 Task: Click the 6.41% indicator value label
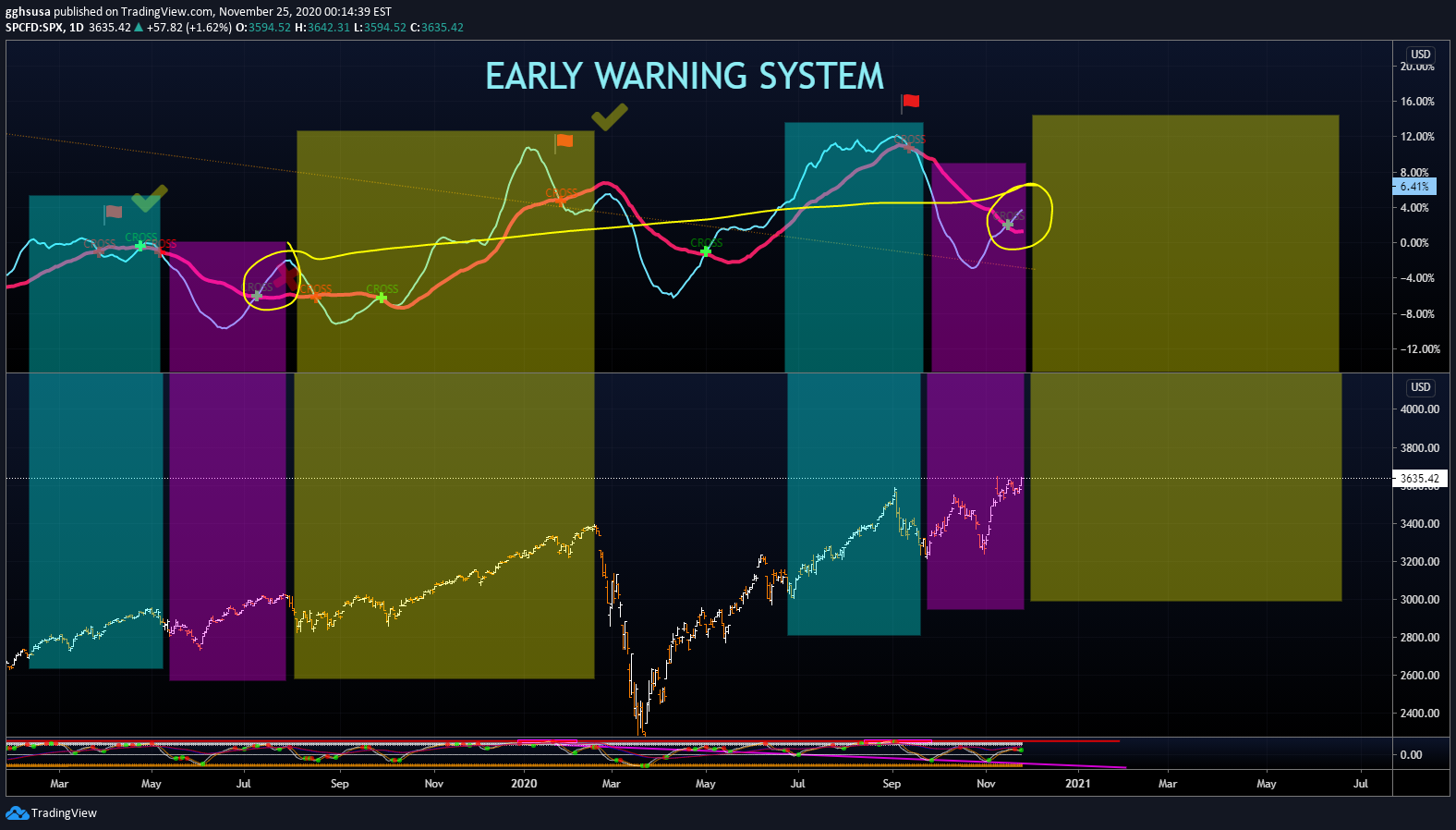pos(1414,186)
